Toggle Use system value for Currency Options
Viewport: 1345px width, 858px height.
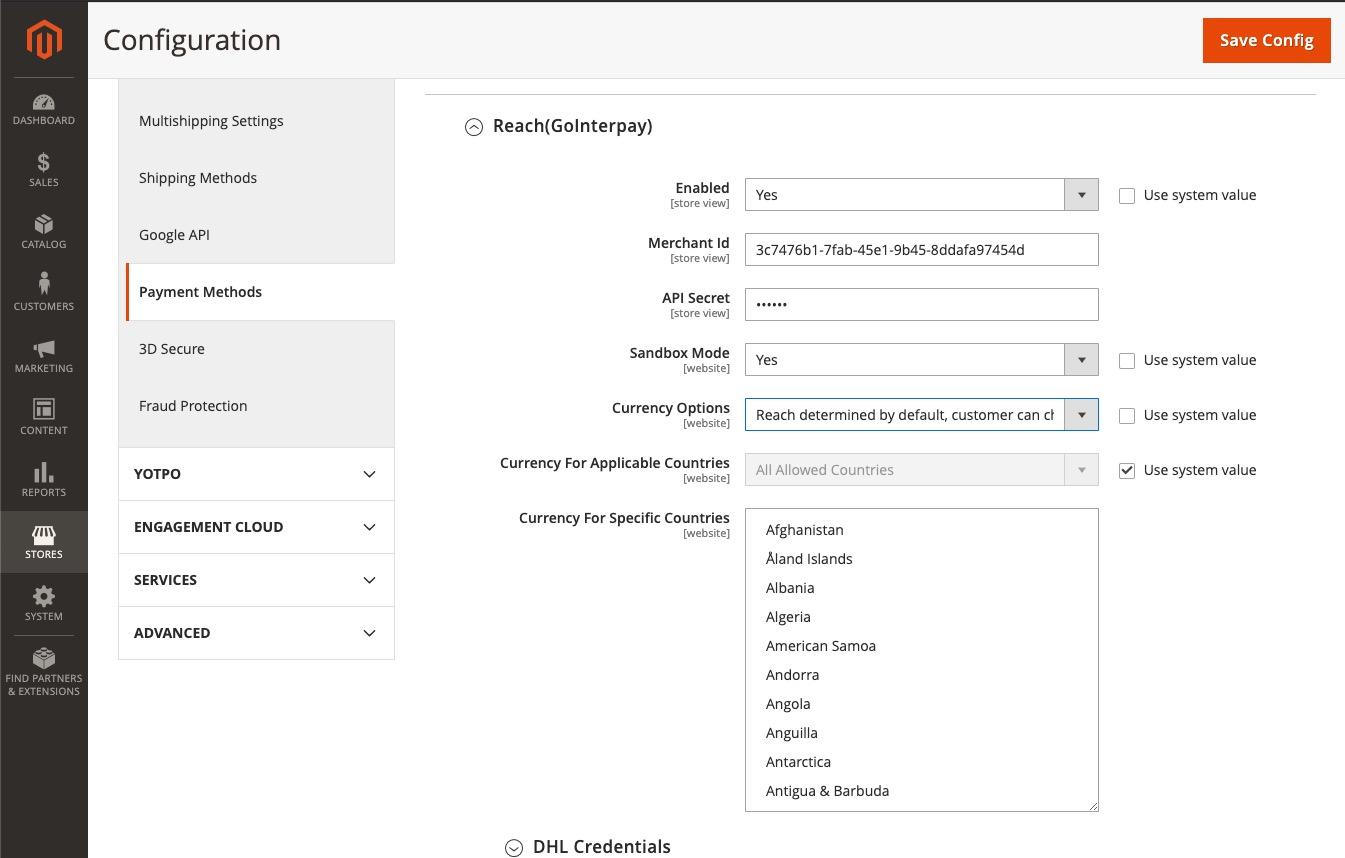[1127, 416]
